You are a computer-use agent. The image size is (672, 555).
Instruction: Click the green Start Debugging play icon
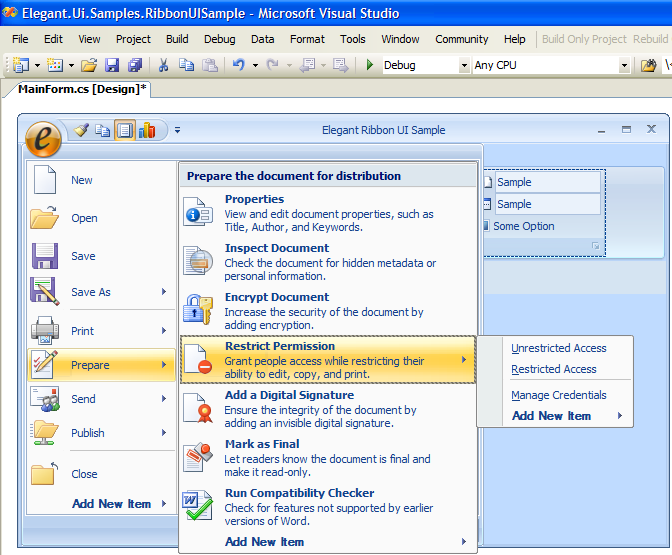point(369,65)
